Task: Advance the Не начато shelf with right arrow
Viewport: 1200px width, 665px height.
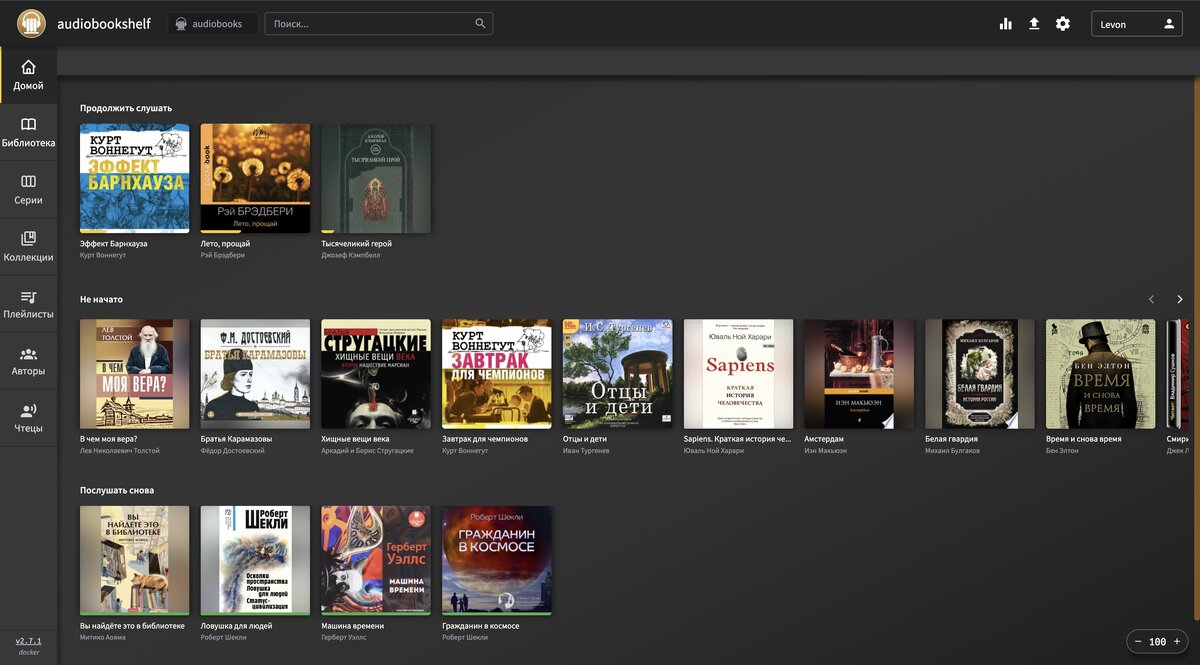Action: click(1180, 299)
